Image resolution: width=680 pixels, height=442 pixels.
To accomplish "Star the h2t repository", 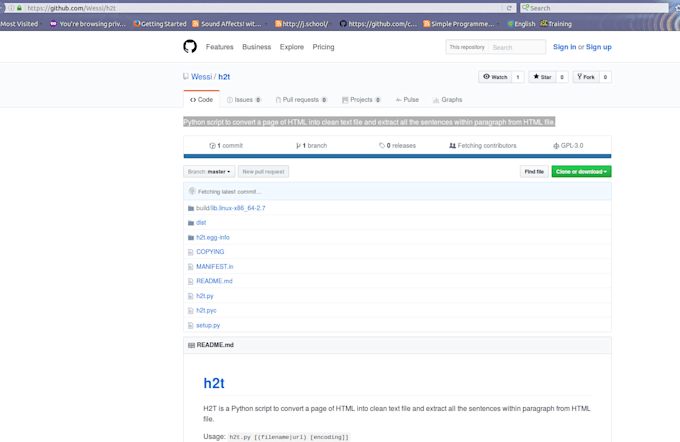I will click(x=543, y=77).
